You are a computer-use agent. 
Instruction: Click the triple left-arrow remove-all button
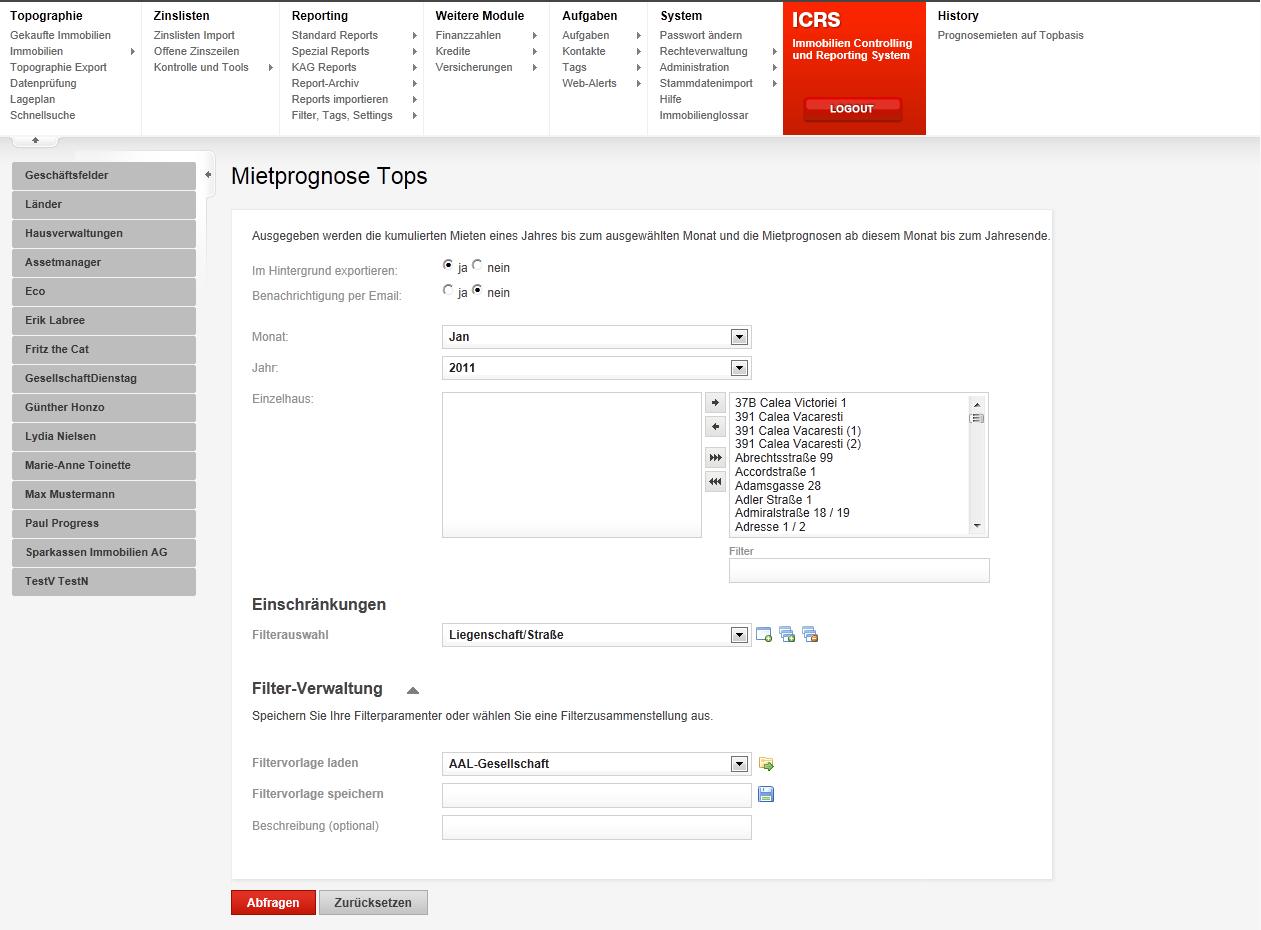click(715, 482)
